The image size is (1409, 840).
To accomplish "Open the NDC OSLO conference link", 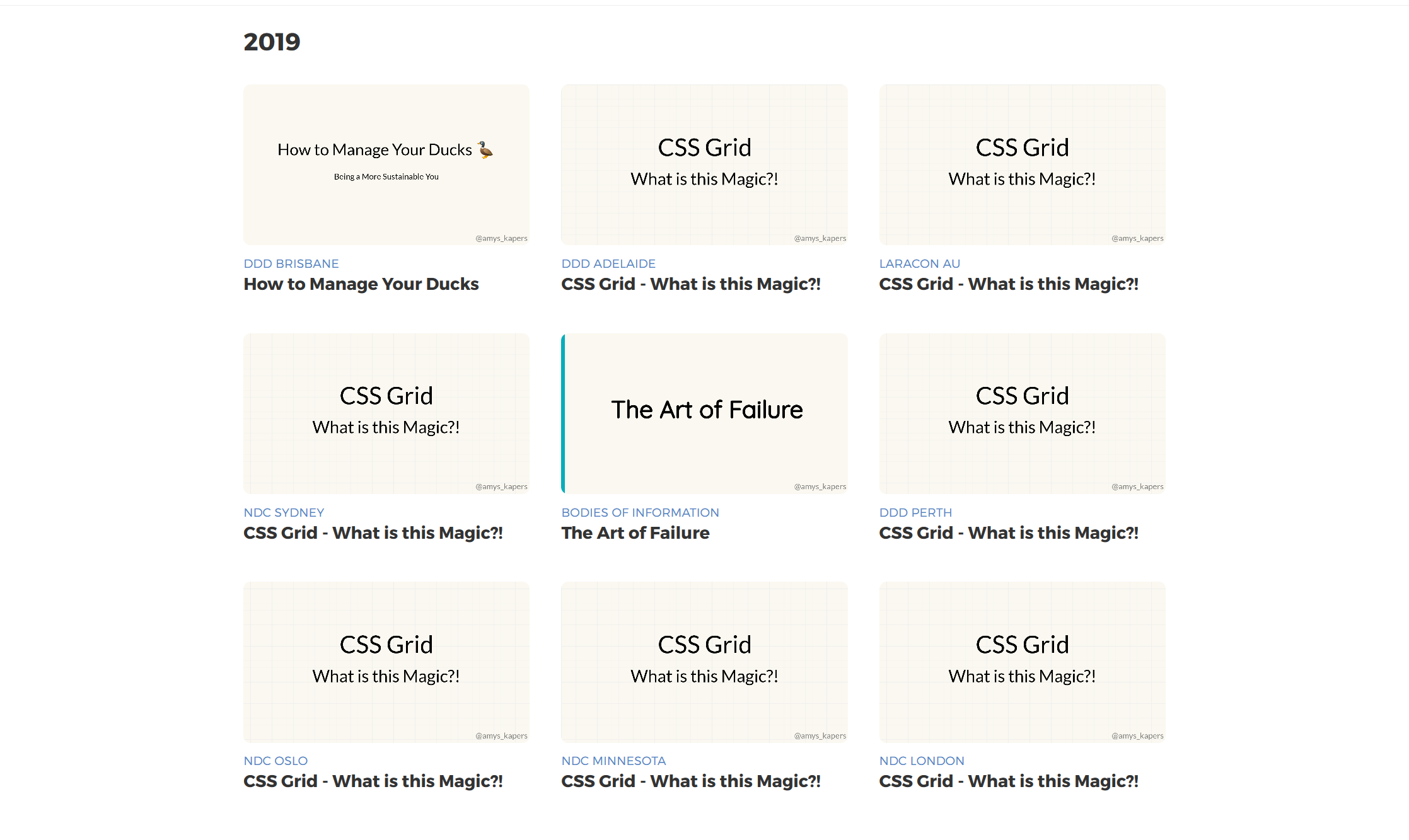I will (275, 761).
